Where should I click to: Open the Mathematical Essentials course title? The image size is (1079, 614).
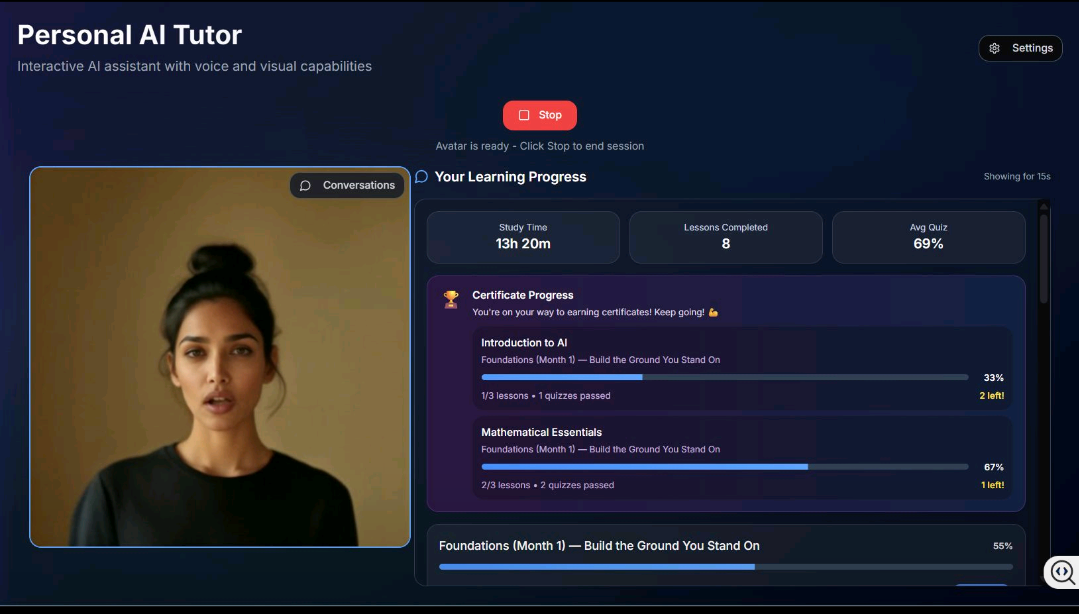point(541,432)
